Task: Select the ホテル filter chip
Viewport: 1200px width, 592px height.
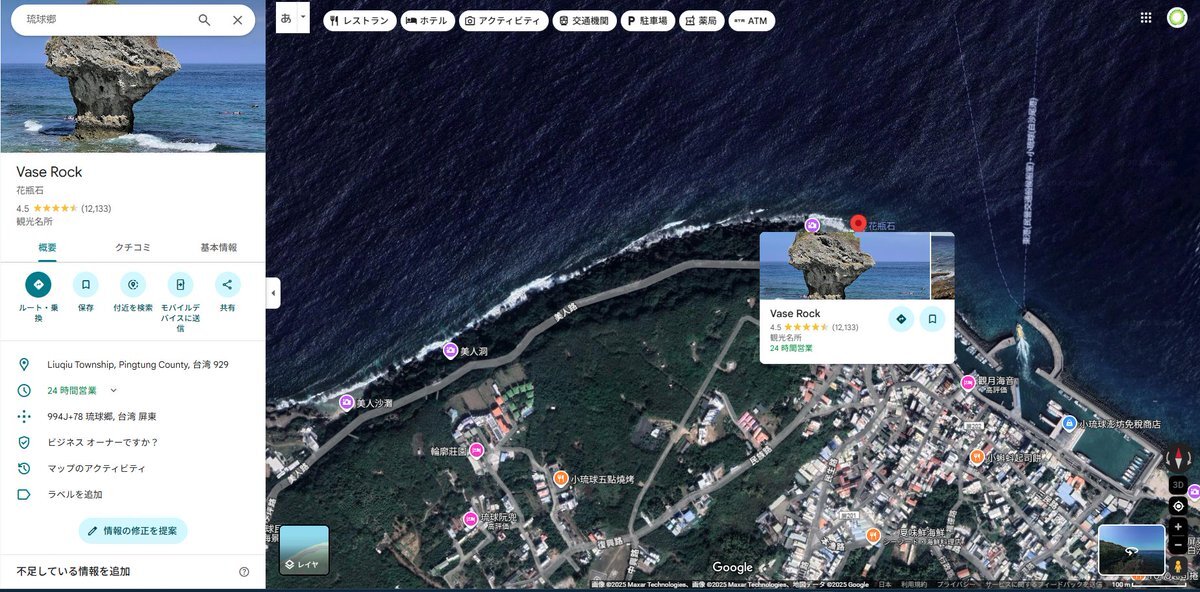Action: pyautogui.click(x=427, y=20)
